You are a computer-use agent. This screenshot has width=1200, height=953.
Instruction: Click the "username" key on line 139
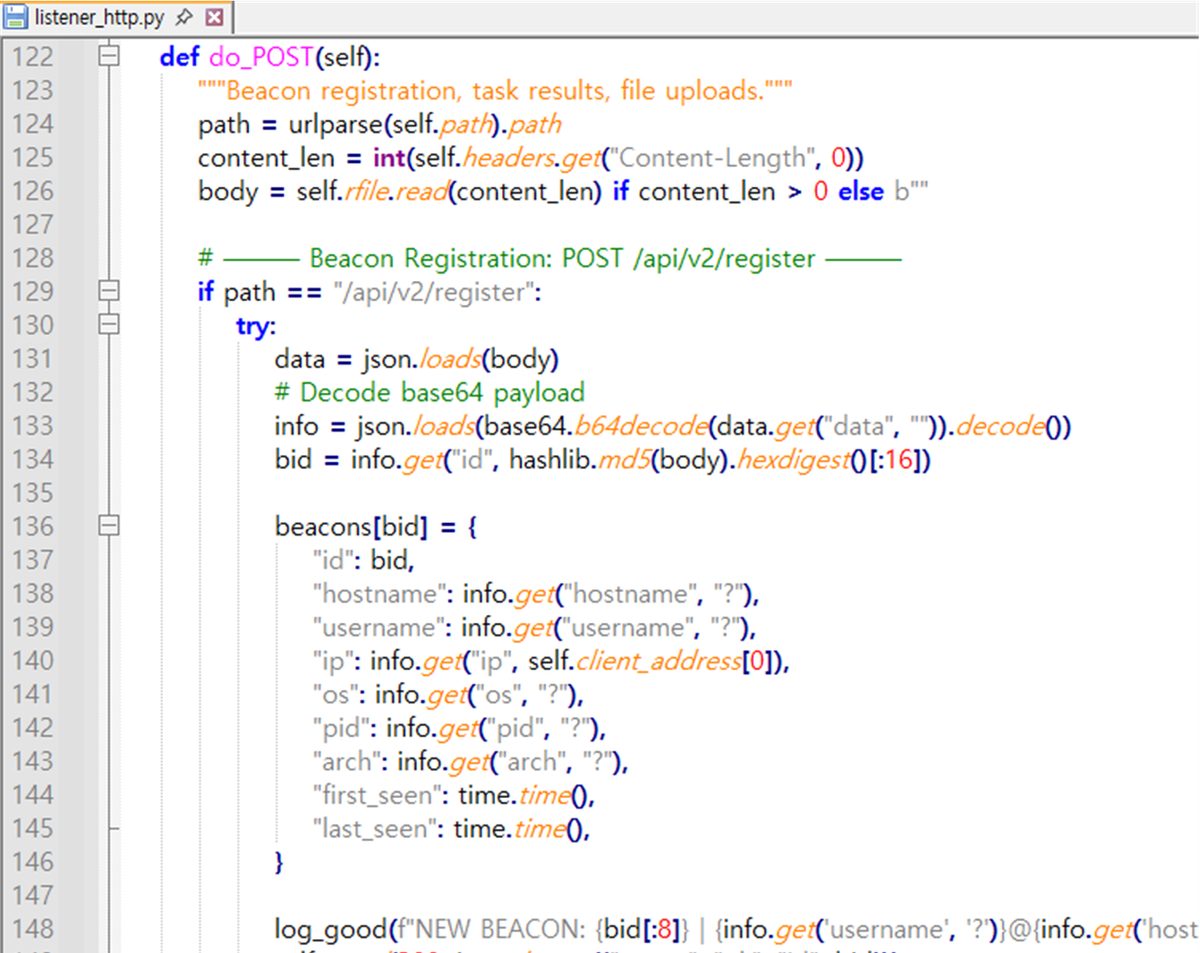click(377, 627)
